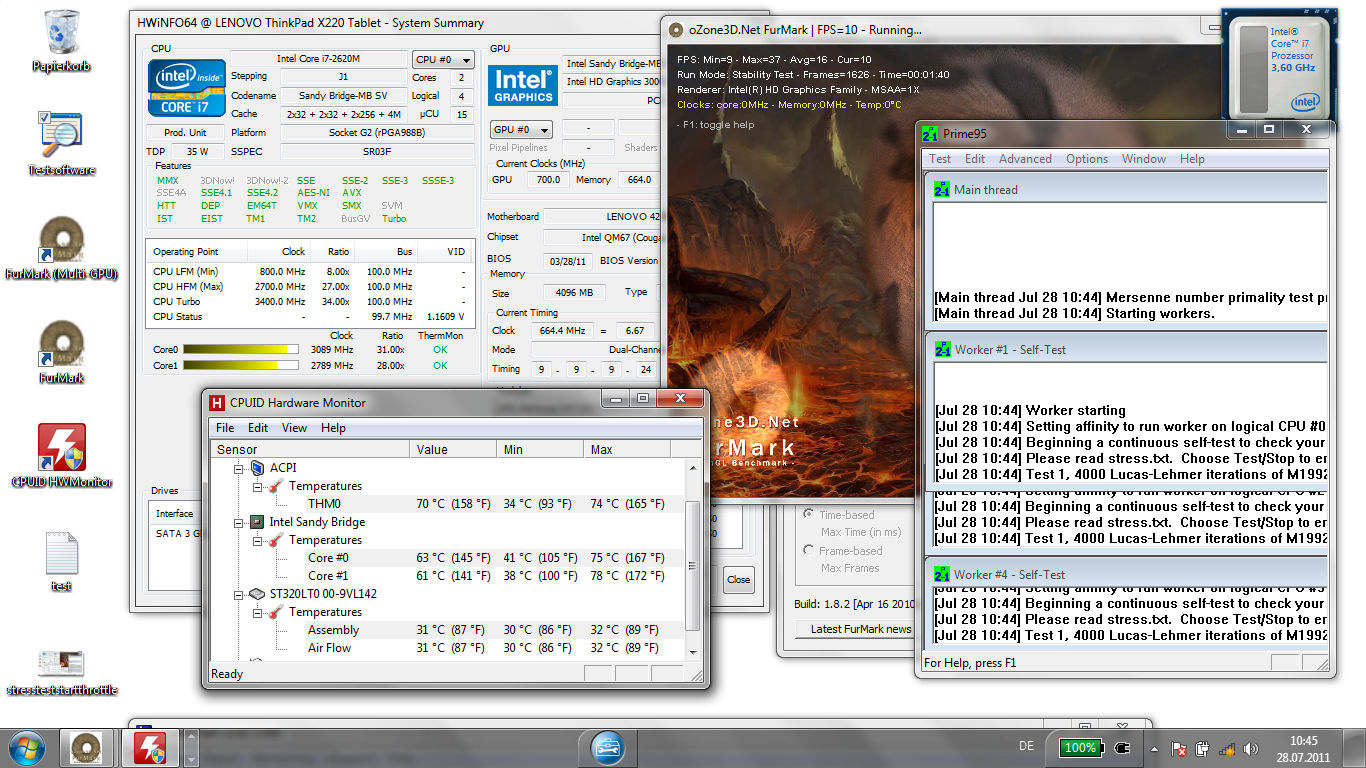Collapse the Intel Sandy Bridge tree node
Image resolution: width=1366 pixels, height=768 pixels.
(x=239, y=522)
